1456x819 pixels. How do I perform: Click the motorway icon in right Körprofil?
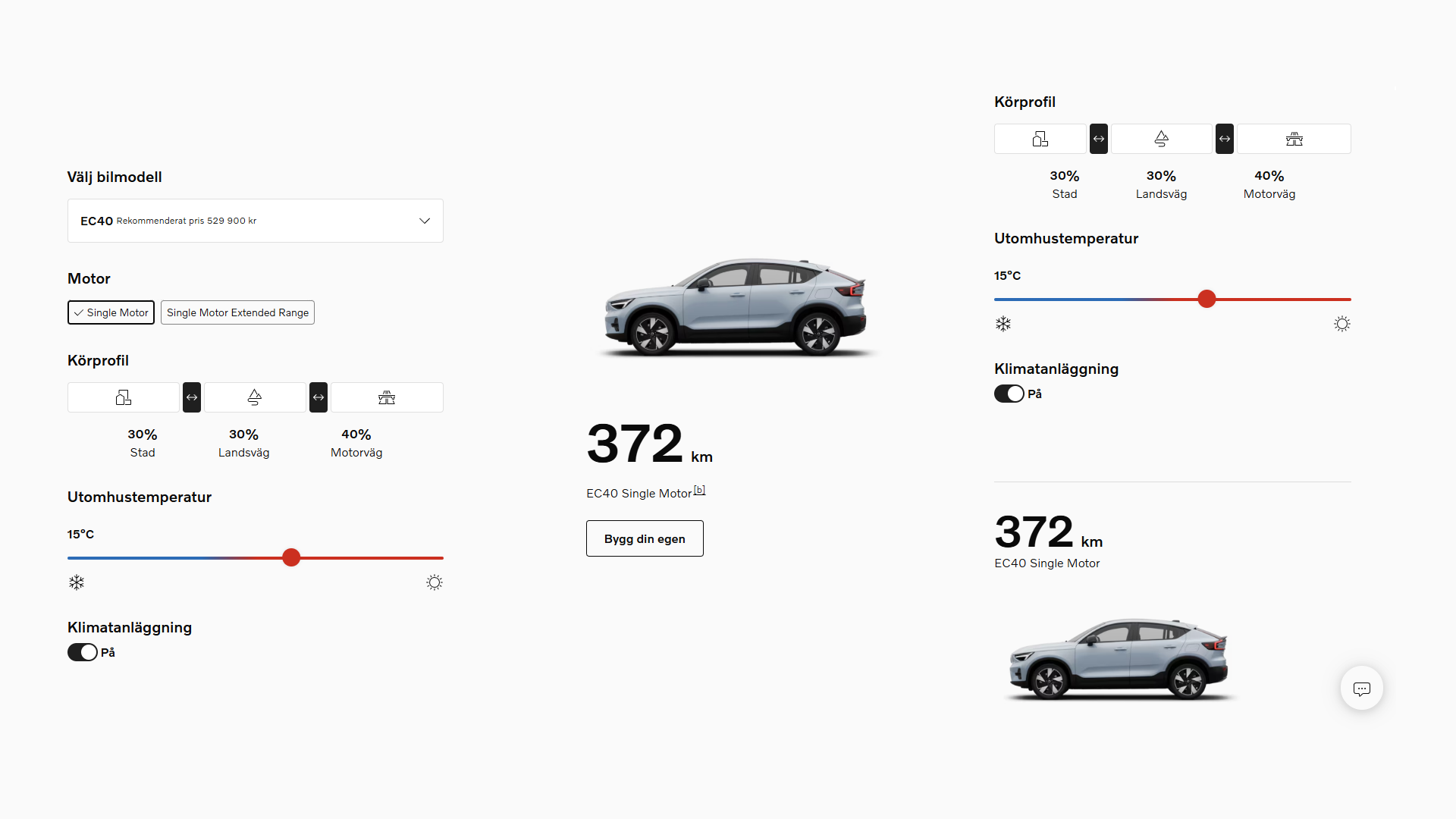[1294, 139]
